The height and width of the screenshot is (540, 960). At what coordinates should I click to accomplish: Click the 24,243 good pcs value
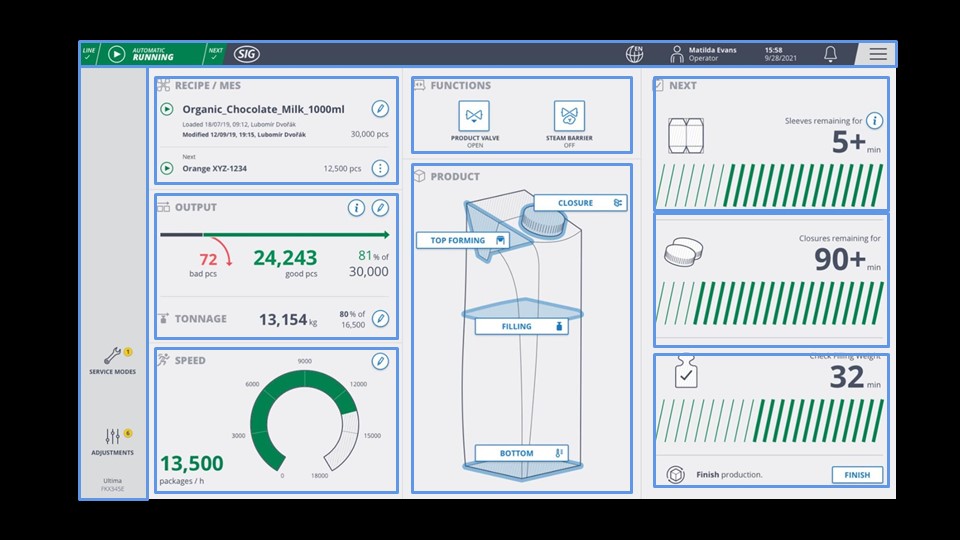point(285,258)
